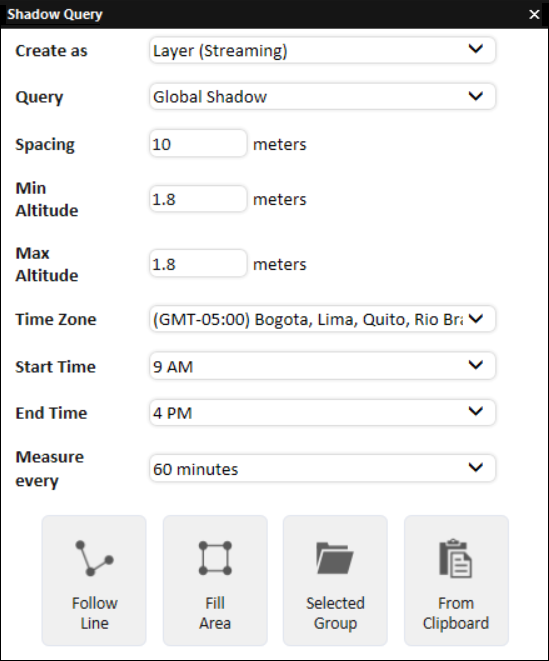Click the Min Altitude input field
Viewport: 549px width, 661px height.
click(198, 199)
